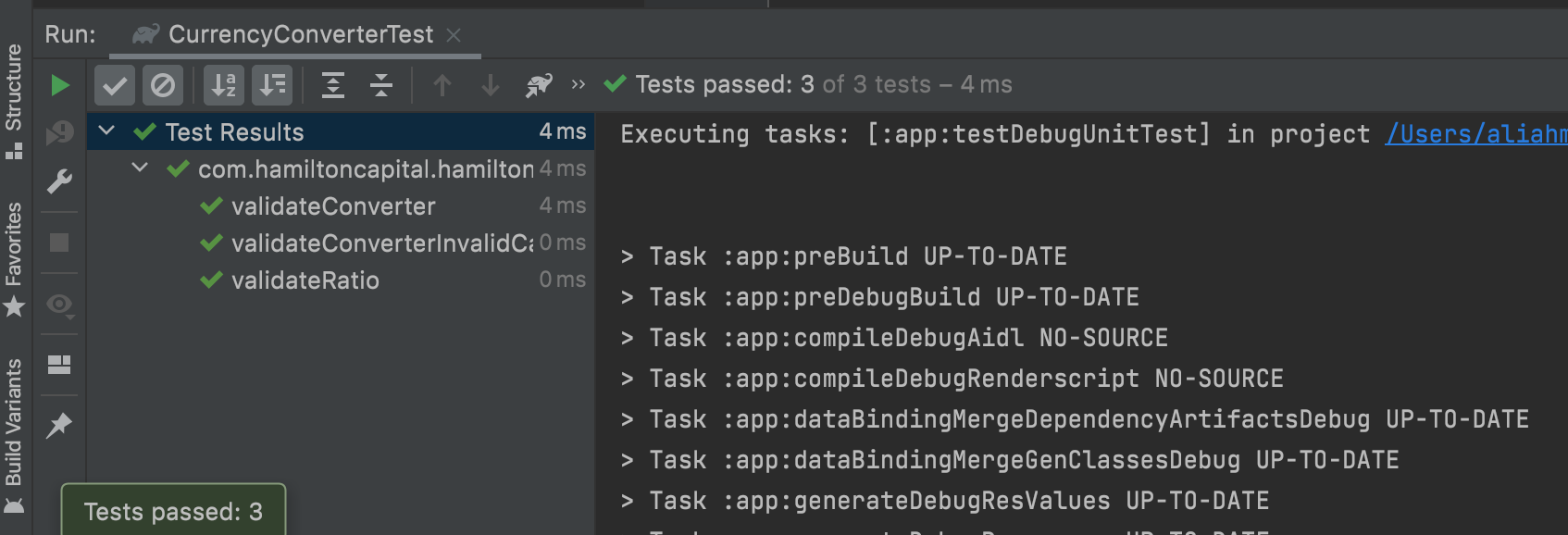1568x535 pixels.
Task: Show more toolbar actions via double chevron
Action: click(x=579, y=84)
